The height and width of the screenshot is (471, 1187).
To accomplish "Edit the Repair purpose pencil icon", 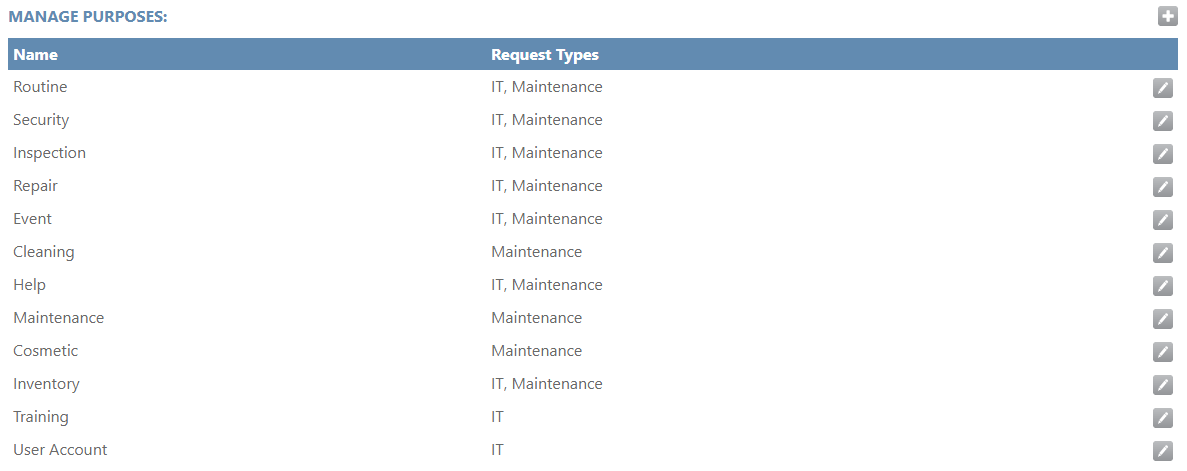I will pos(1163,186).
